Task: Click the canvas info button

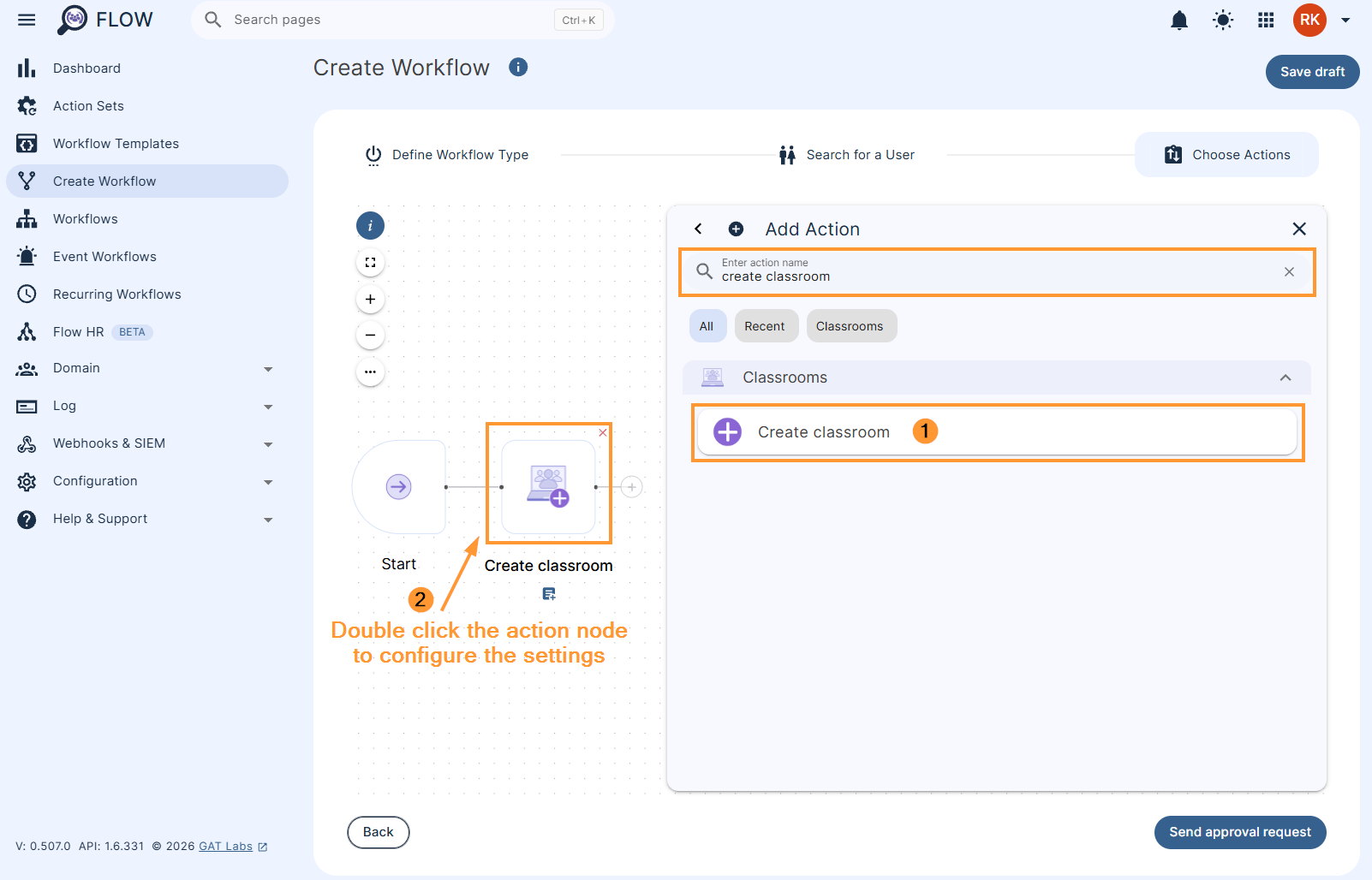Action: 370,226
